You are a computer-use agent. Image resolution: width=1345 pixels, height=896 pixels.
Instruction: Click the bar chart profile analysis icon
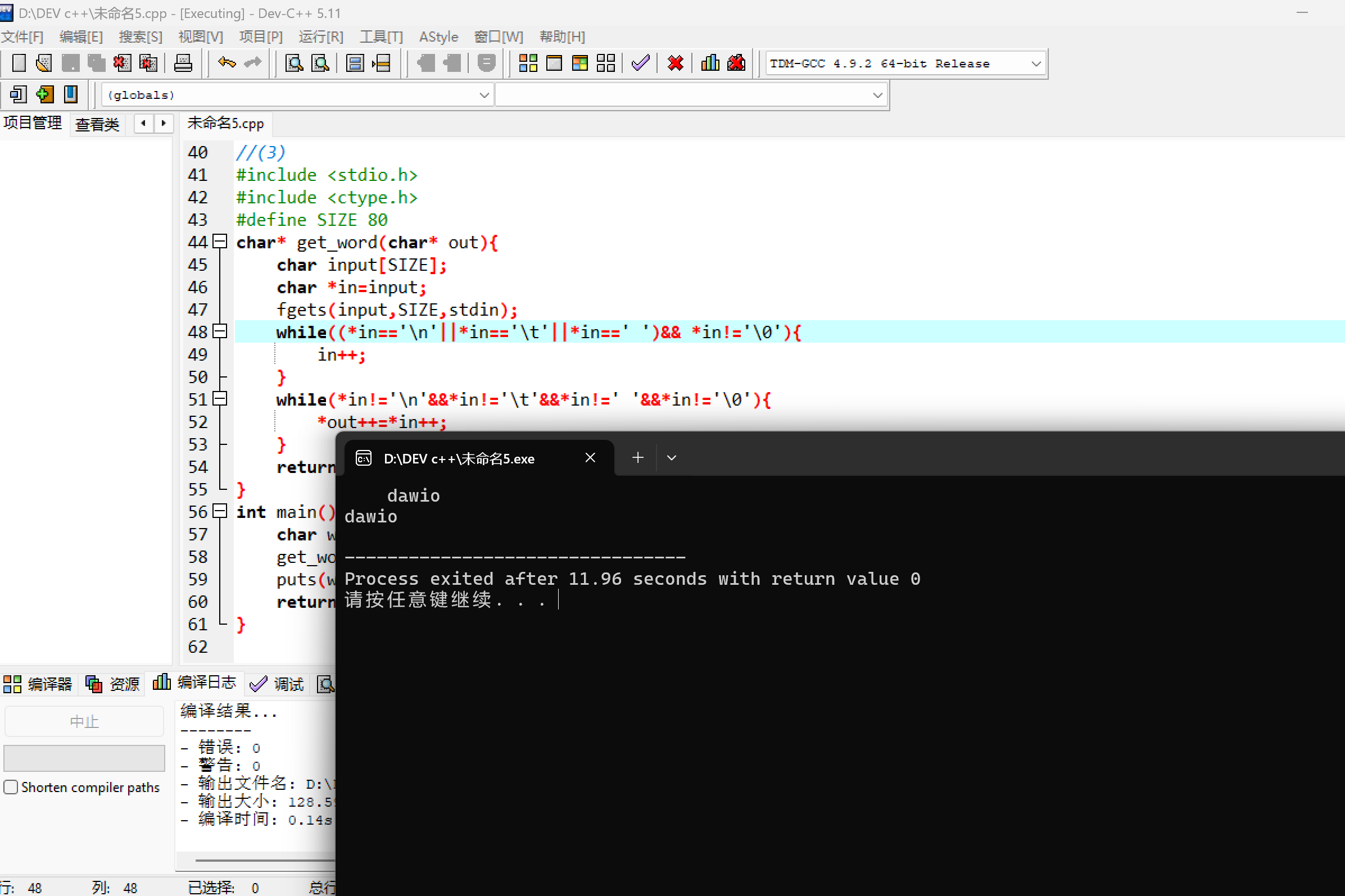coord(710,63)
